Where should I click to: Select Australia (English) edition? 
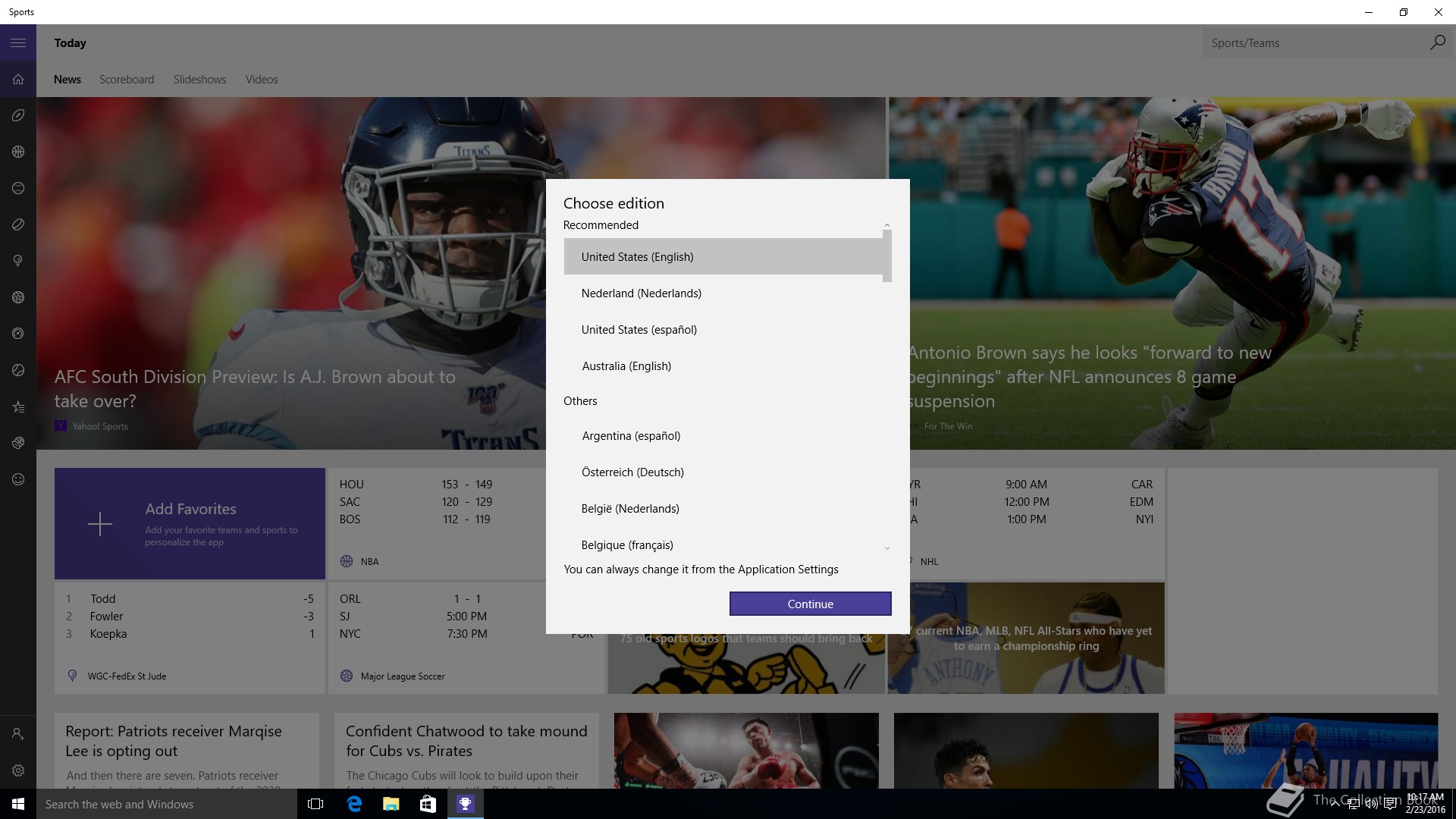coord(723,366)
